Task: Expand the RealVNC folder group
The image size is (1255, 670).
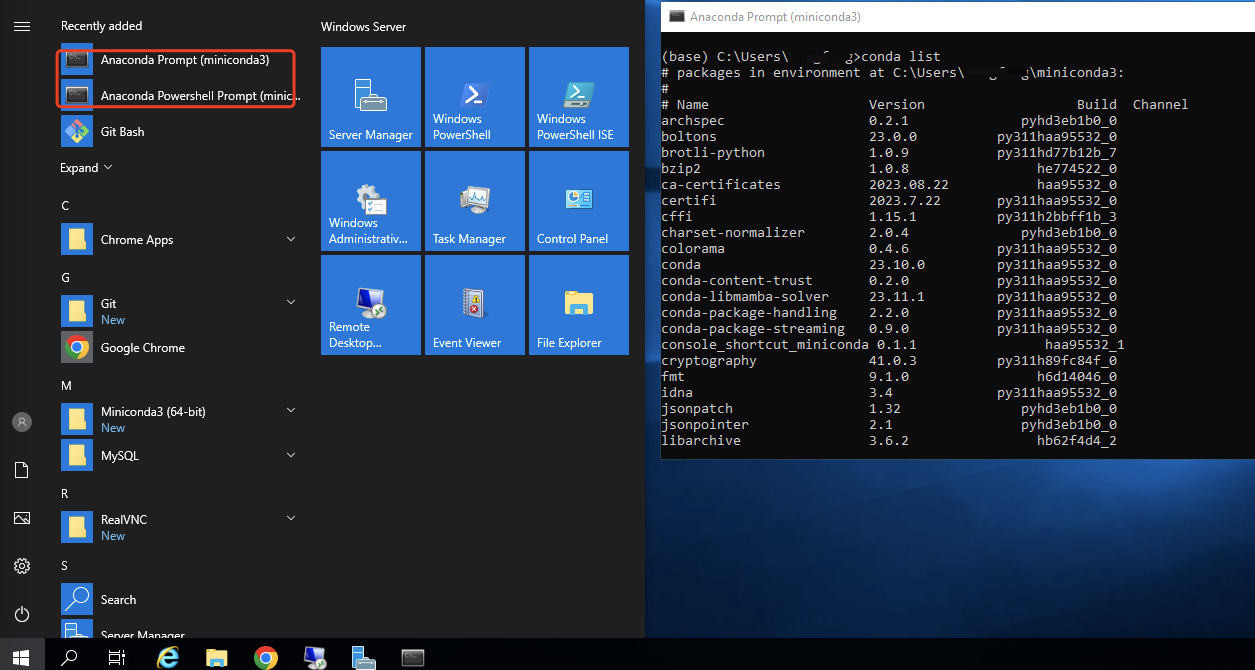Action: click(x=291, y=519)
